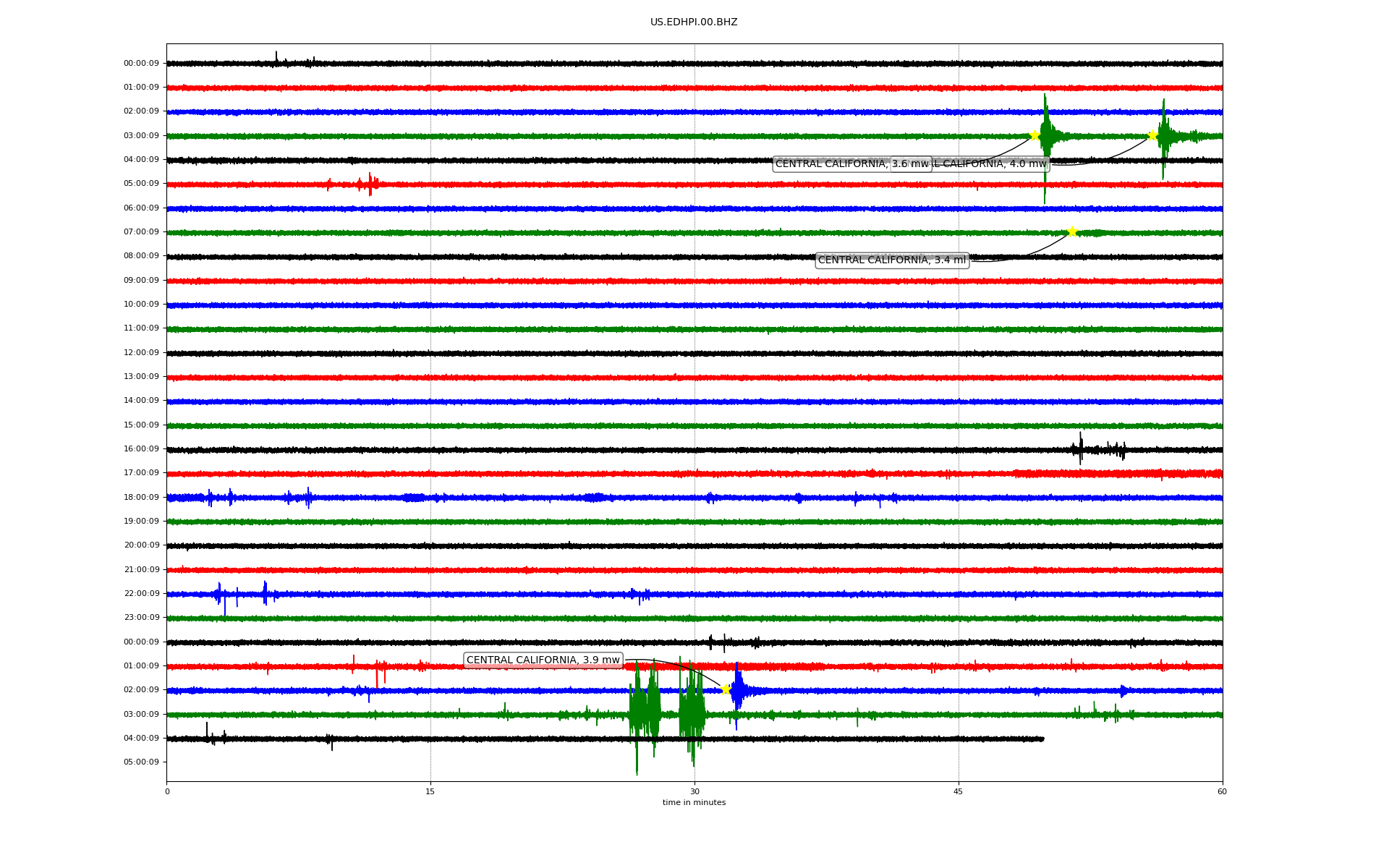Screen dimensions: 1389x868
Task: Click the leftmost yellow star on the upper green trace
Action: point(1035,135)
